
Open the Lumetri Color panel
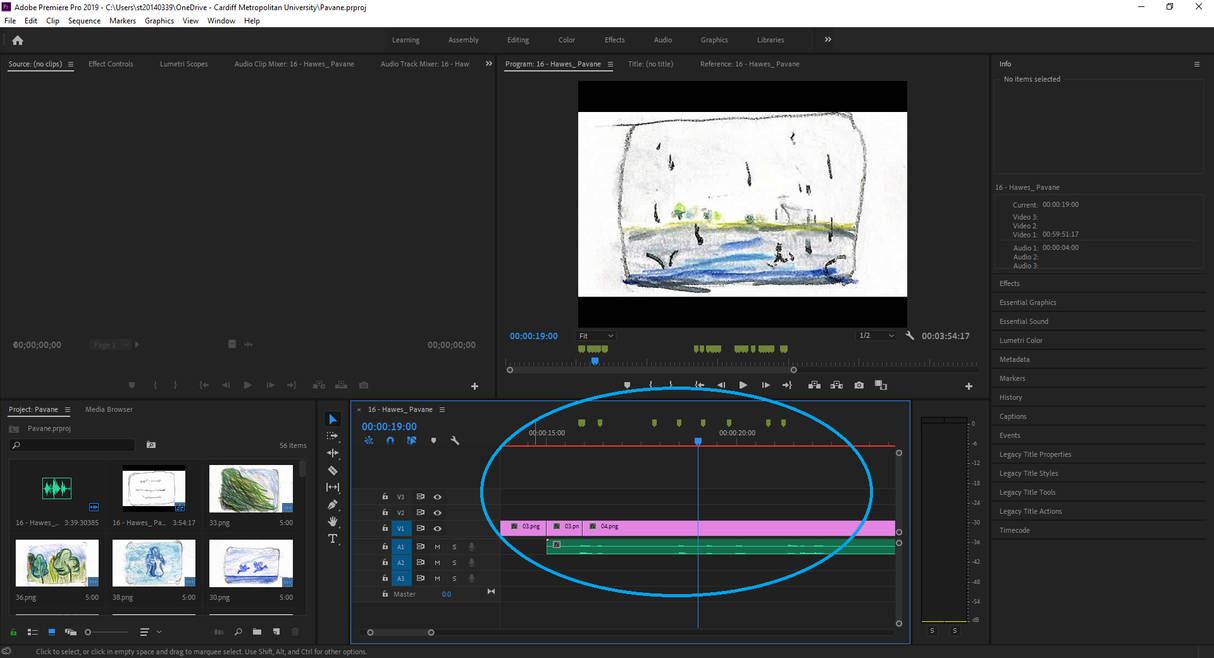[x=1021, y=340]
